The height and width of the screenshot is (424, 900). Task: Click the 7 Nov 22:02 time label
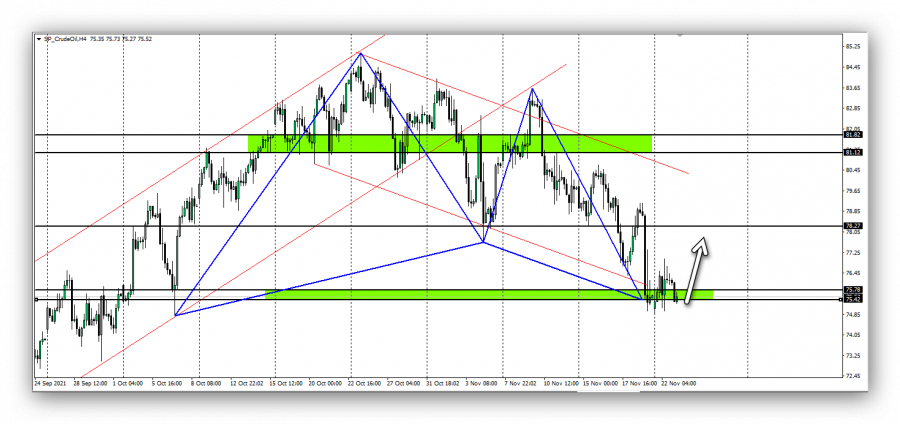pos(519,383)
